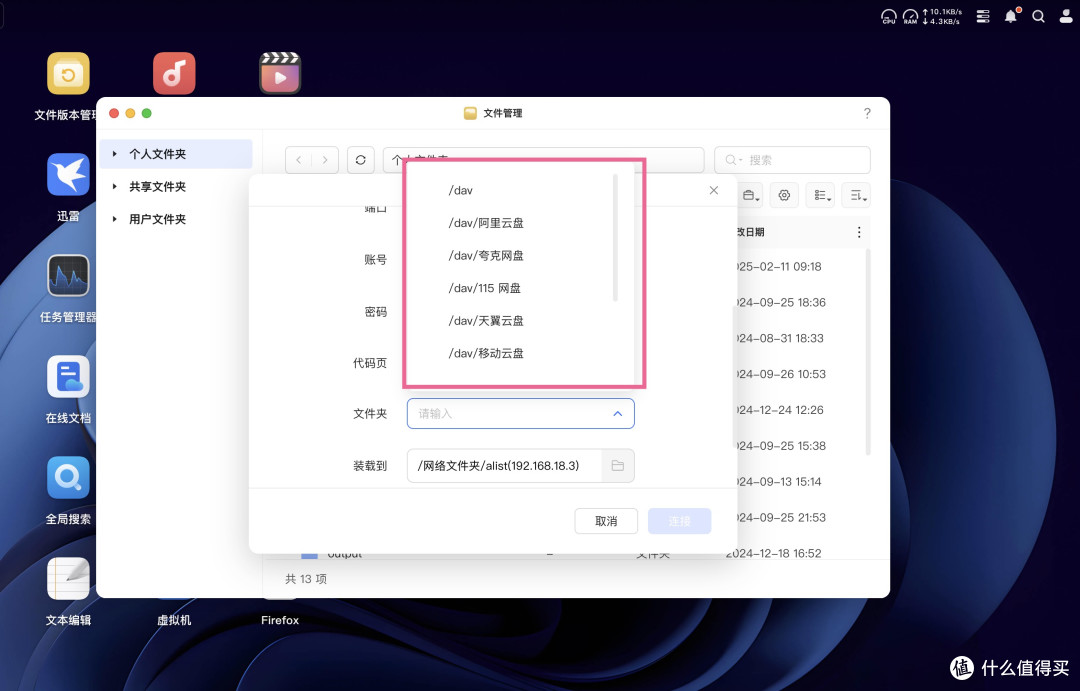1080x691 pixels.
Task: Refresh the file list
Action: [x=360, y=160]
